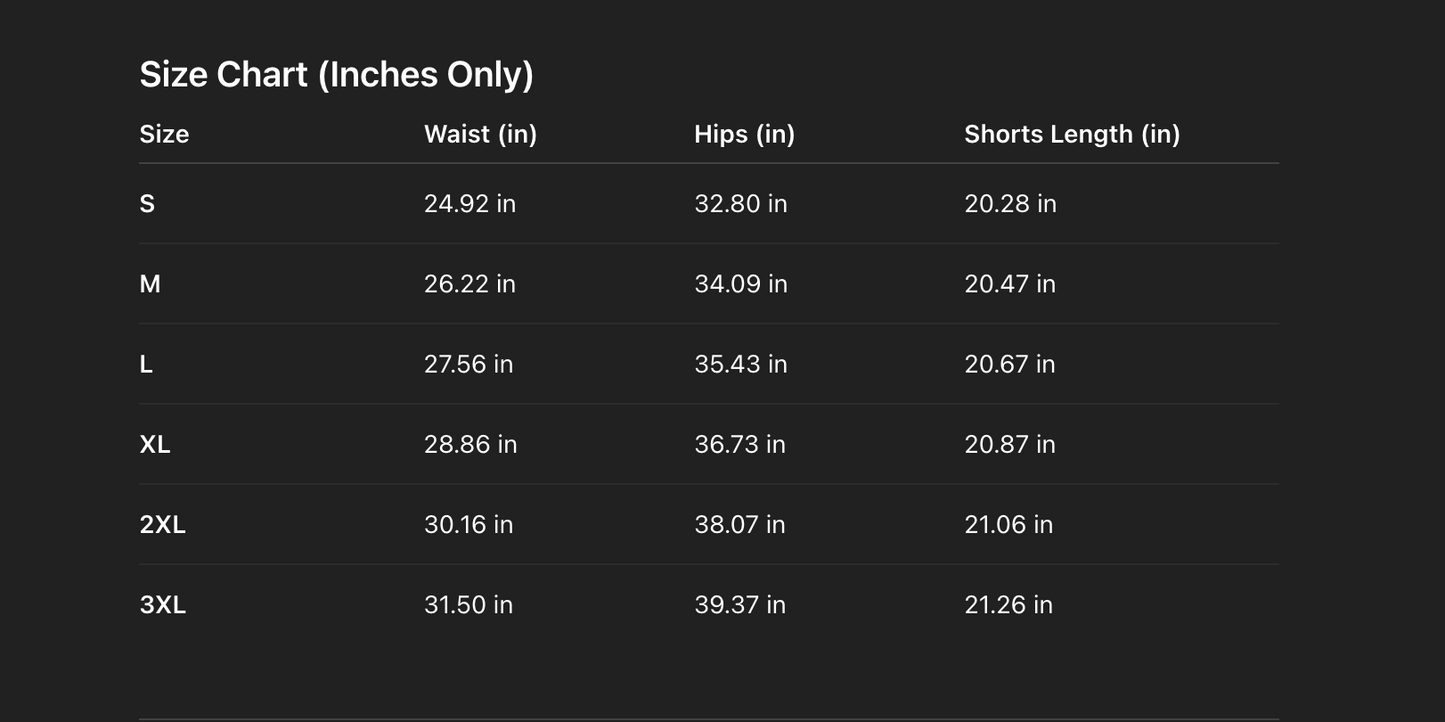Select the 20.47 in shorts length value
The height and width of the screenshot is (722, 1445).
(1009, 284)
